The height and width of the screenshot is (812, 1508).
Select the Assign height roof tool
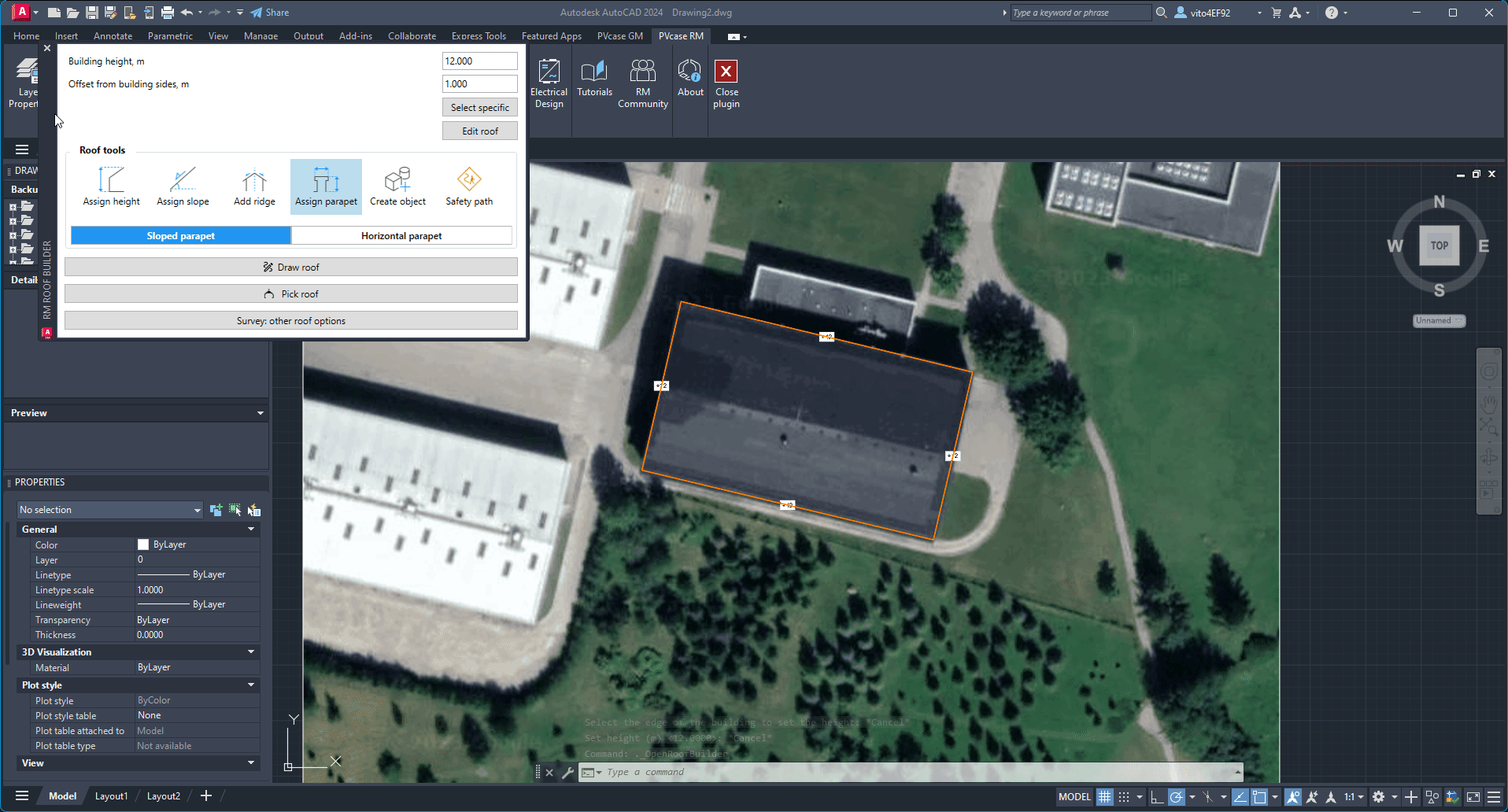(x=112, y=186)
